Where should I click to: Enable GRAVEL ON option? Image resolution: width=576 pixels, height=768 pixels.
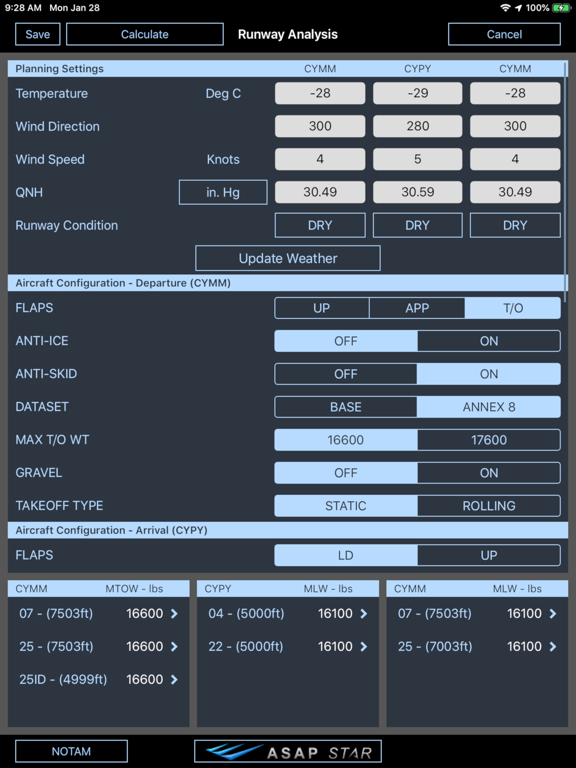(x=489, y=473)
